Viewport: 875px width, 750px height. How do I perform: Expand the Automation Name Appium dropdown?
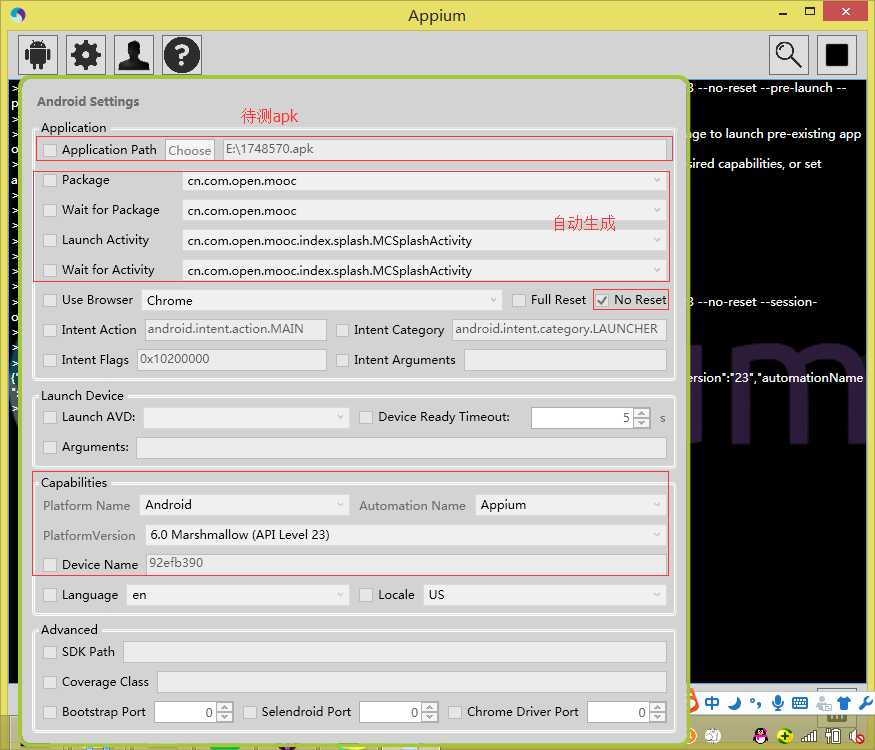tap(571, 505)
